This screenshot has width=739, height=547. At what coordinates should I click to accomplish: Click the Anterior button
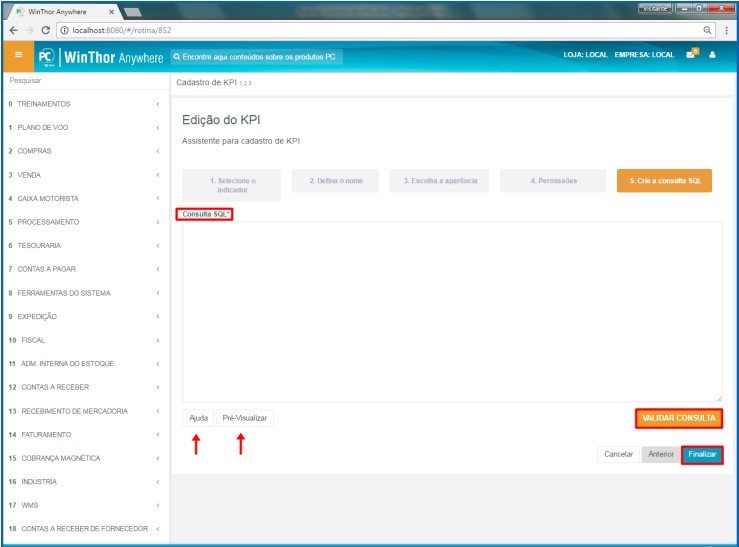pos(661,454)
